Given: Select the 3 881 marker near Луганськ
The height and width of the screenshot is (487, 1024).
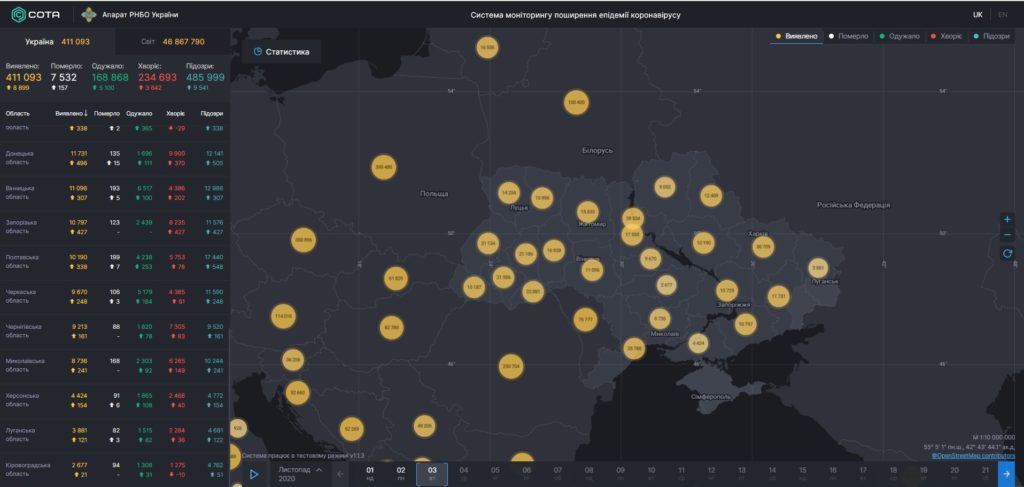Looking at the screenshot, I should coord(818,268).
